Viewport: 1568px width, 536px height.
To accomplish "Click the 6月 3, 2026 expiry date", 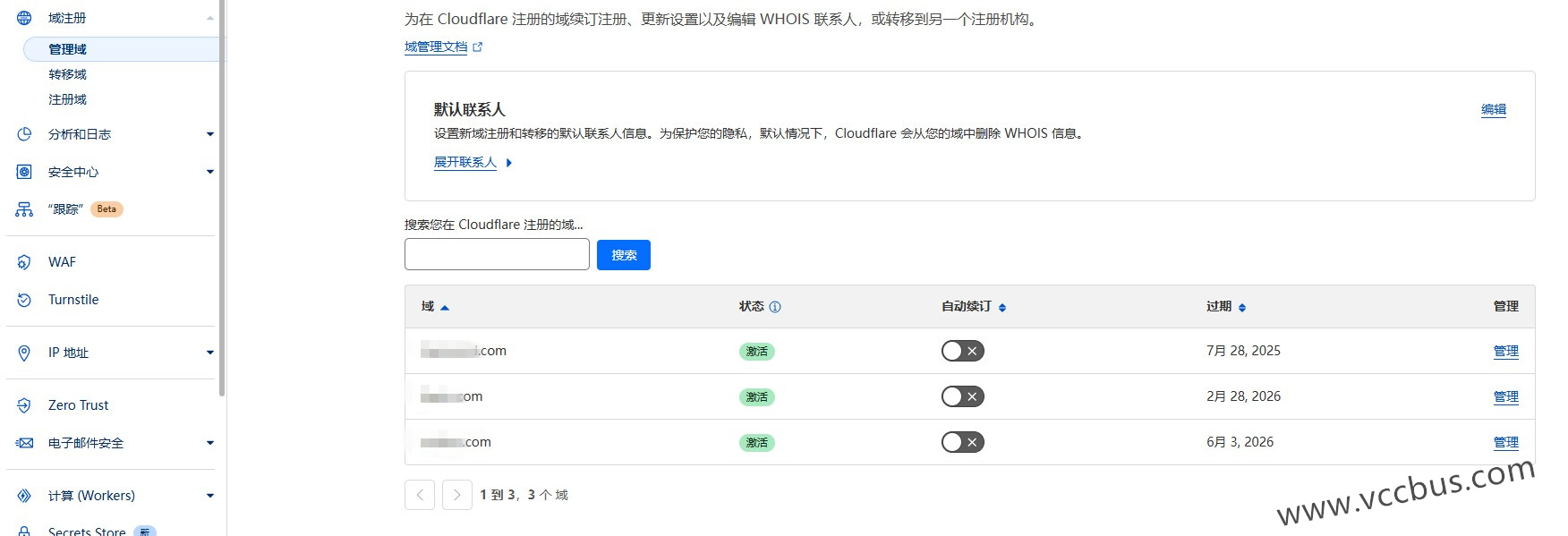I will [x=1240, y=442].
